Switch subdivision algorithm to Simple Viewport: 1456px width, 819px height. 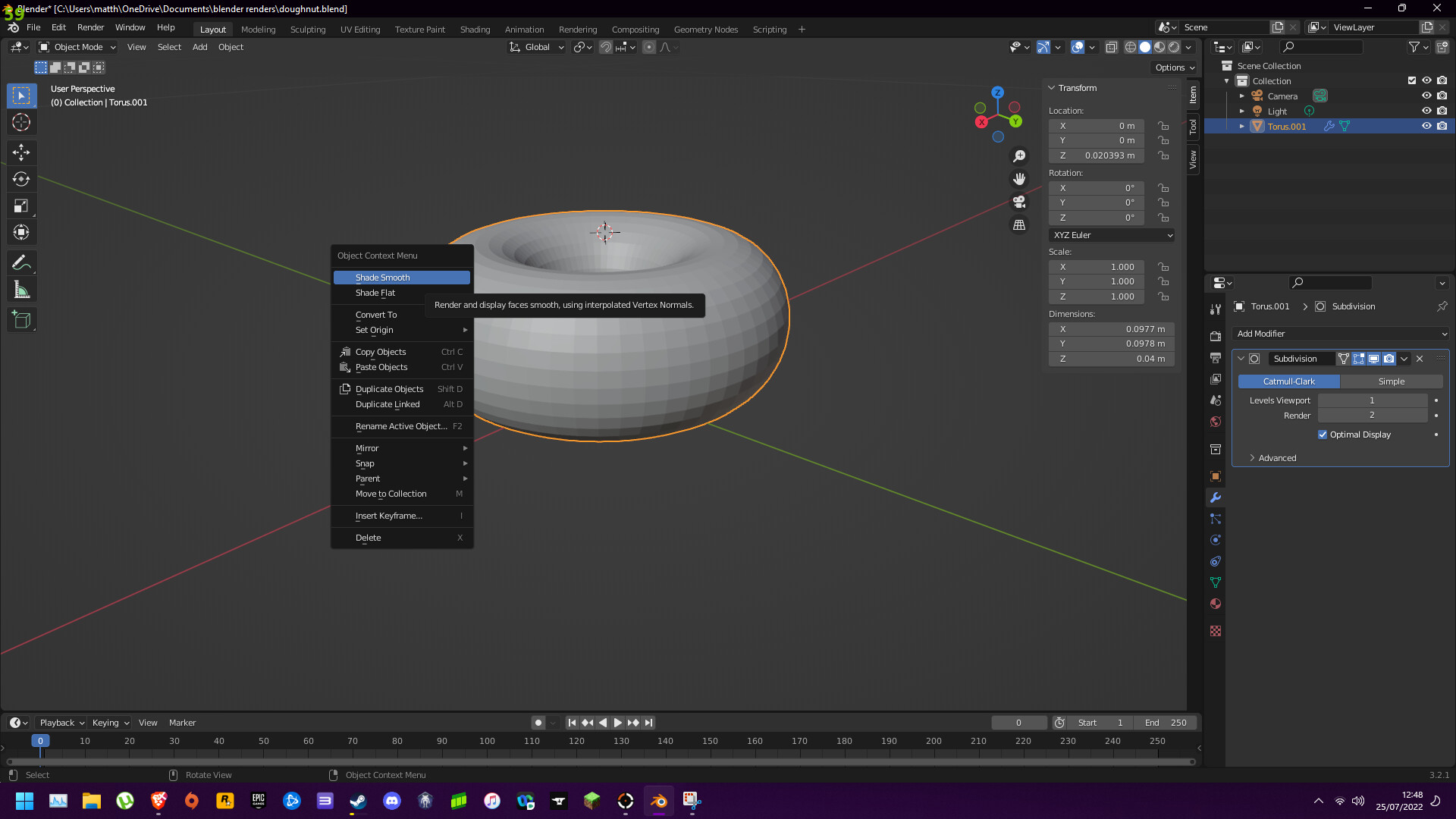1392,381
